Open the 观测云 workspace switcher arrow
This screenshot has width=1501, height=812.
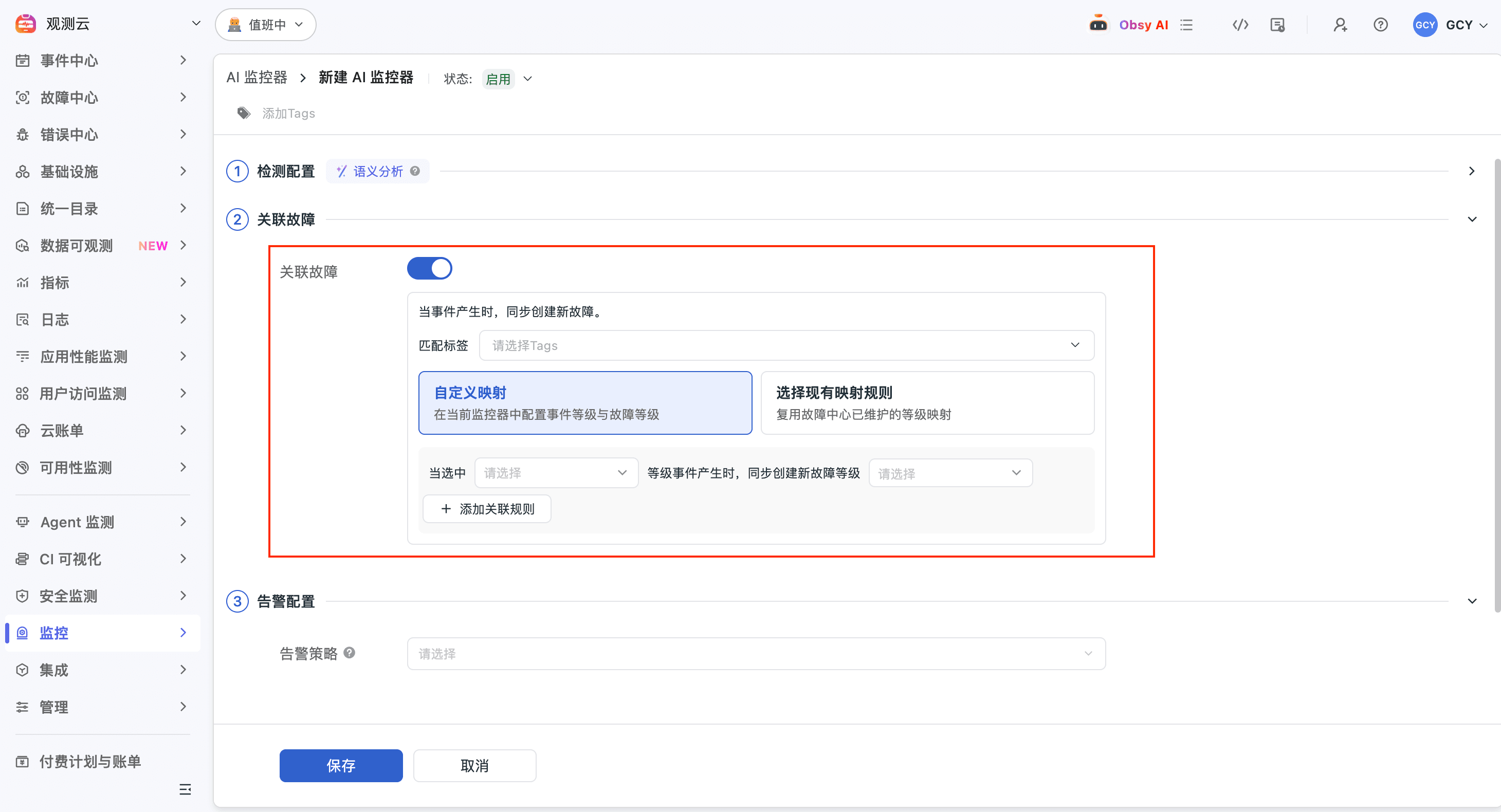click(x=196, y=24)
